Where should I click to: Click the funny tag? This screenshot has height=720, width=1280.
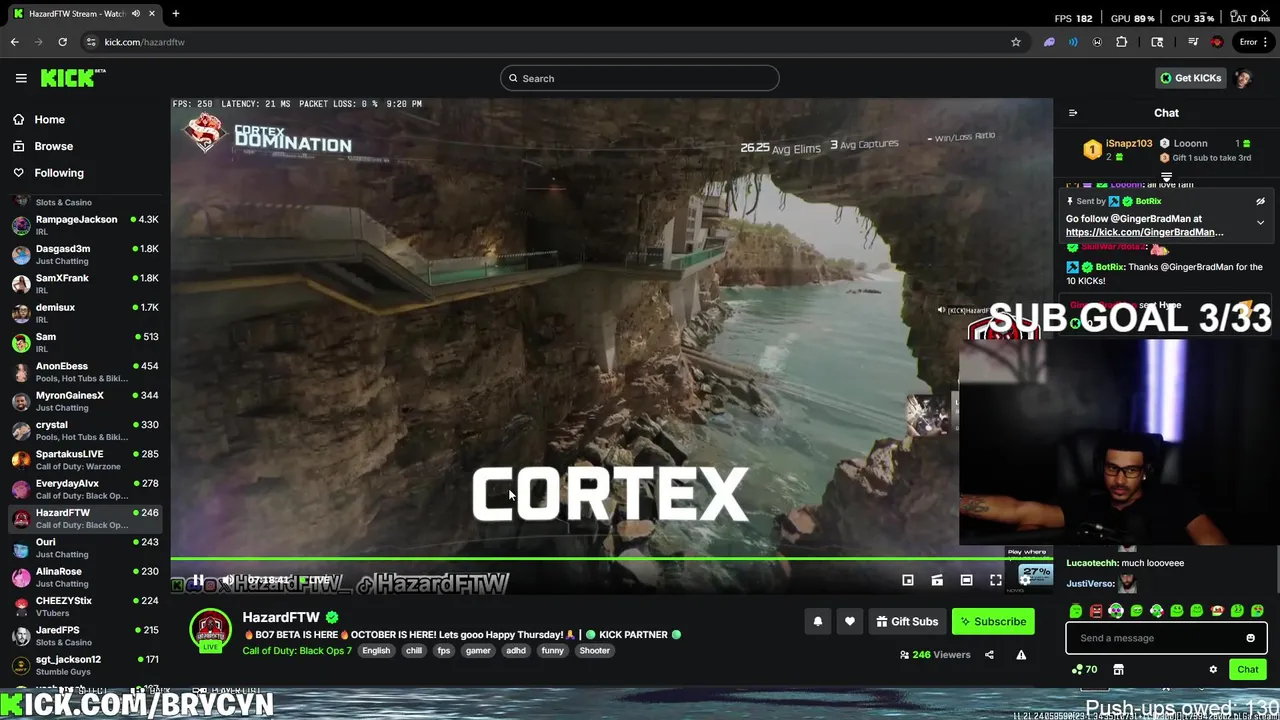pos(553,651)
